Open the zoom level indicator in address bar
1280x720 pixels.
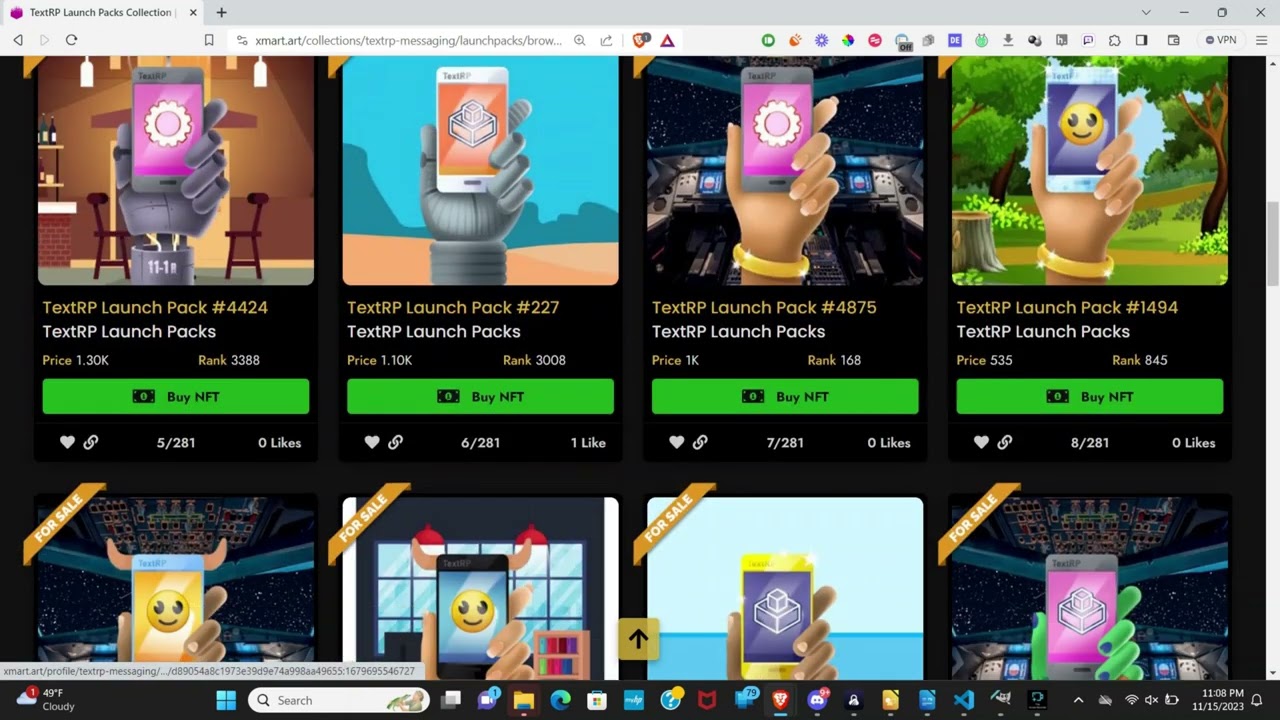580,40
